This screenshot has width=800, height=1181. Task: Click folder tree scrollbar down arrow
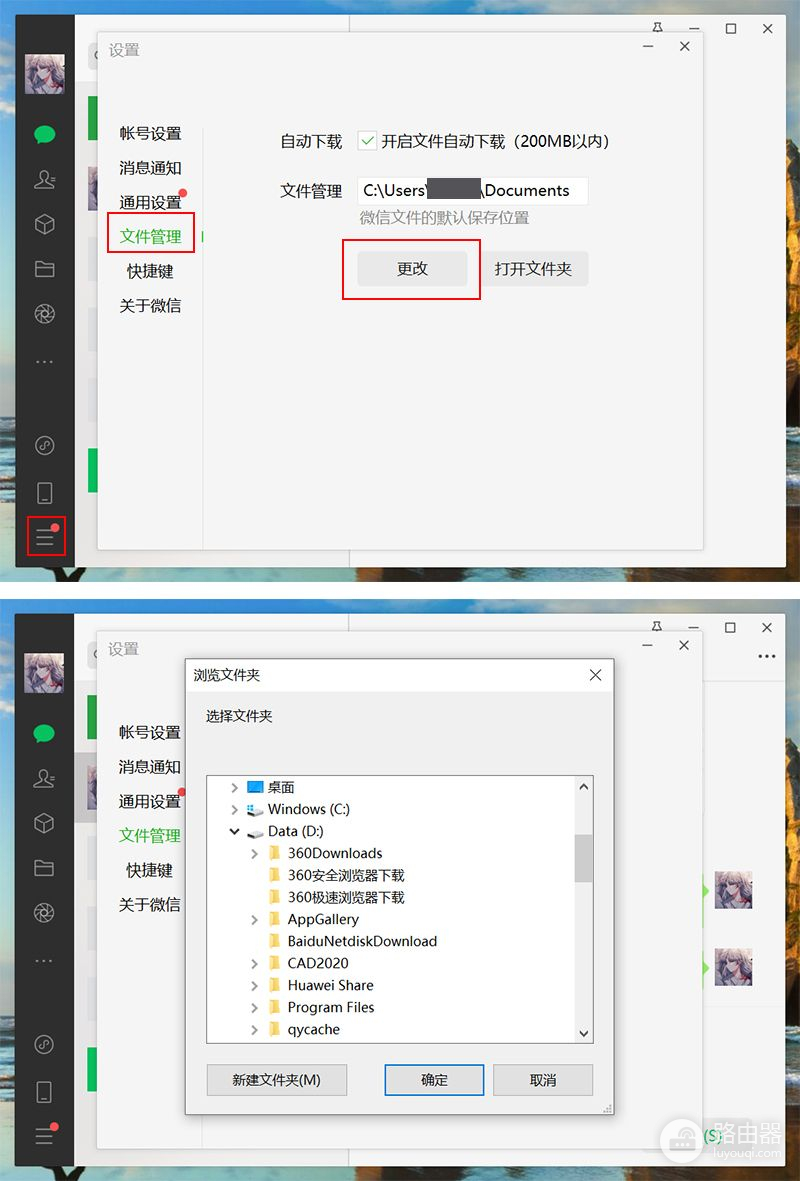pyautogui.click(x=583, y=1033)
